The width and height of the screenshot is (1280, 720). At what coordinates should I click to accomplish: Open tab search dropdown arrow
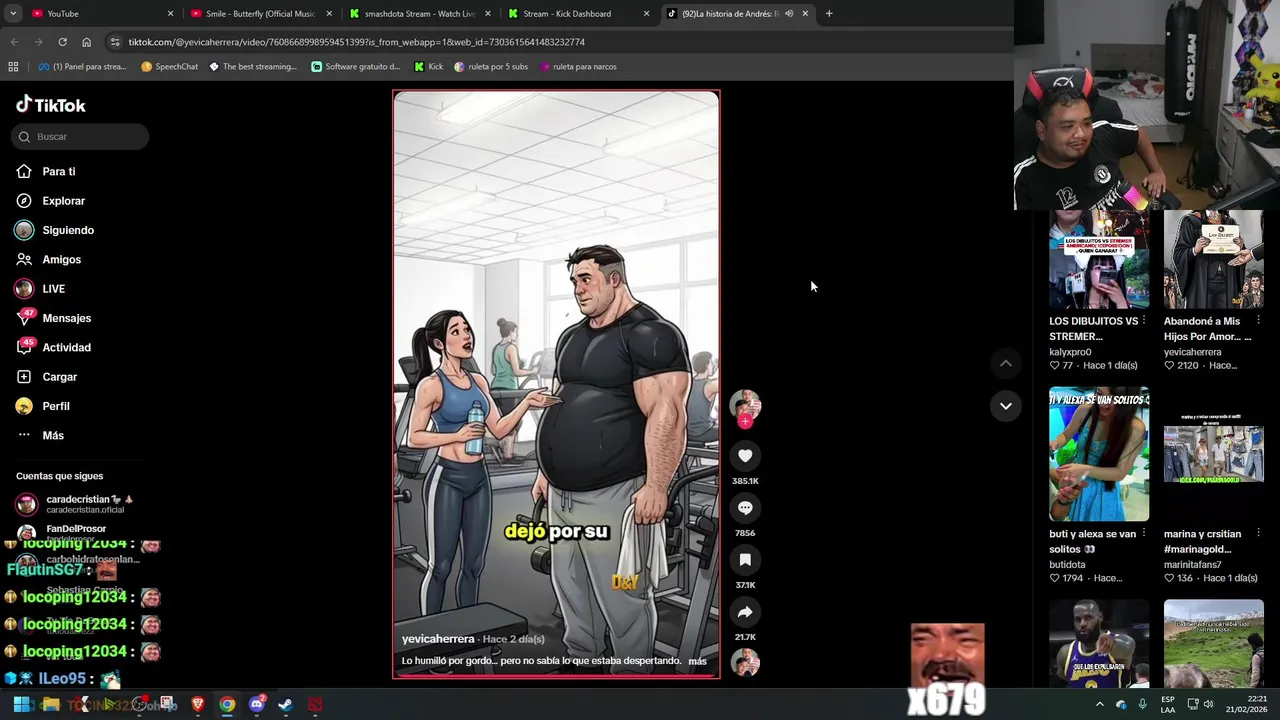[x=12, y=14]
